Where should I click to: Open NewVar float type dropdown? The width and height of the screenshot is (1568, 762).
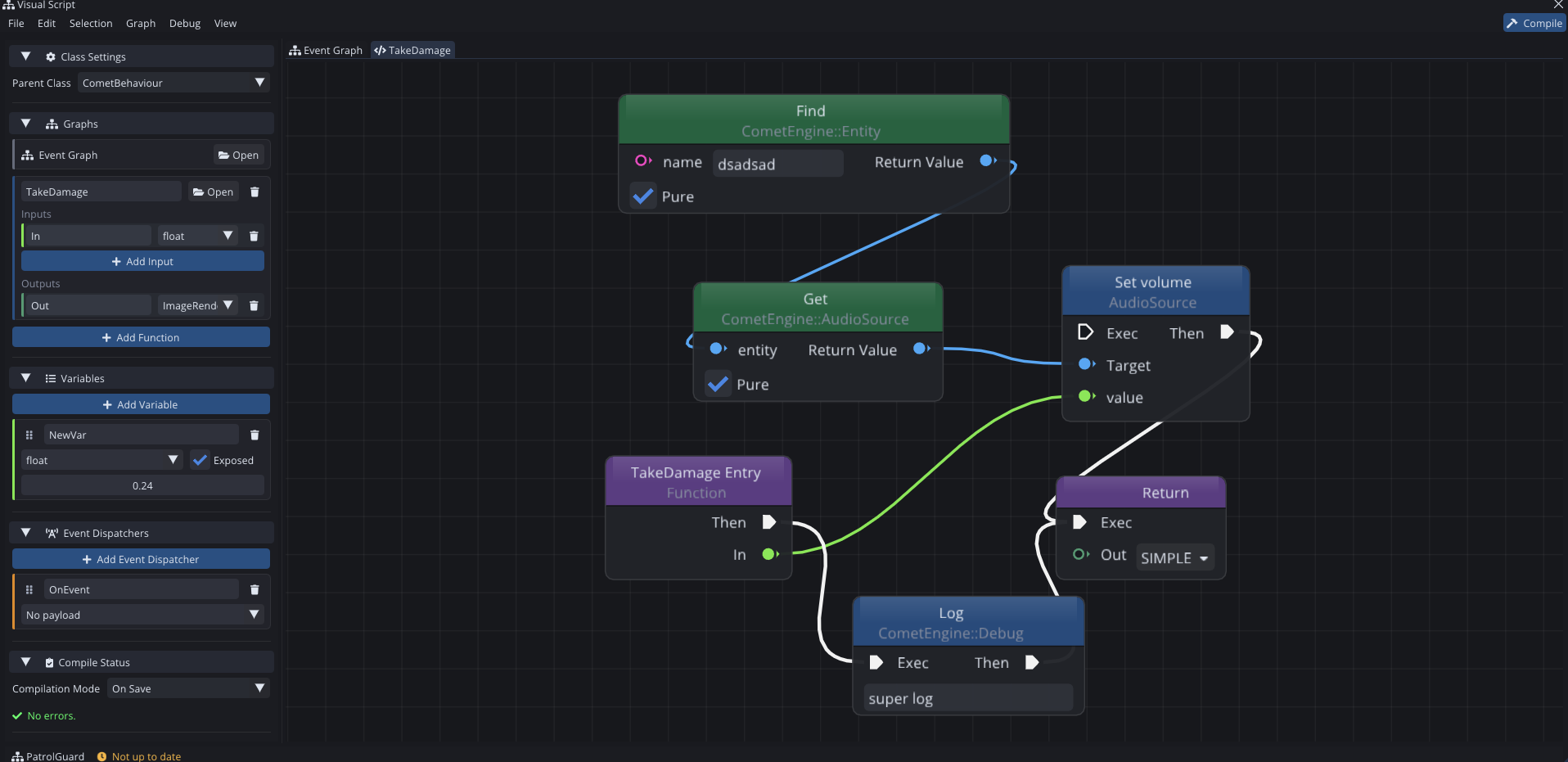pos(102,460)
